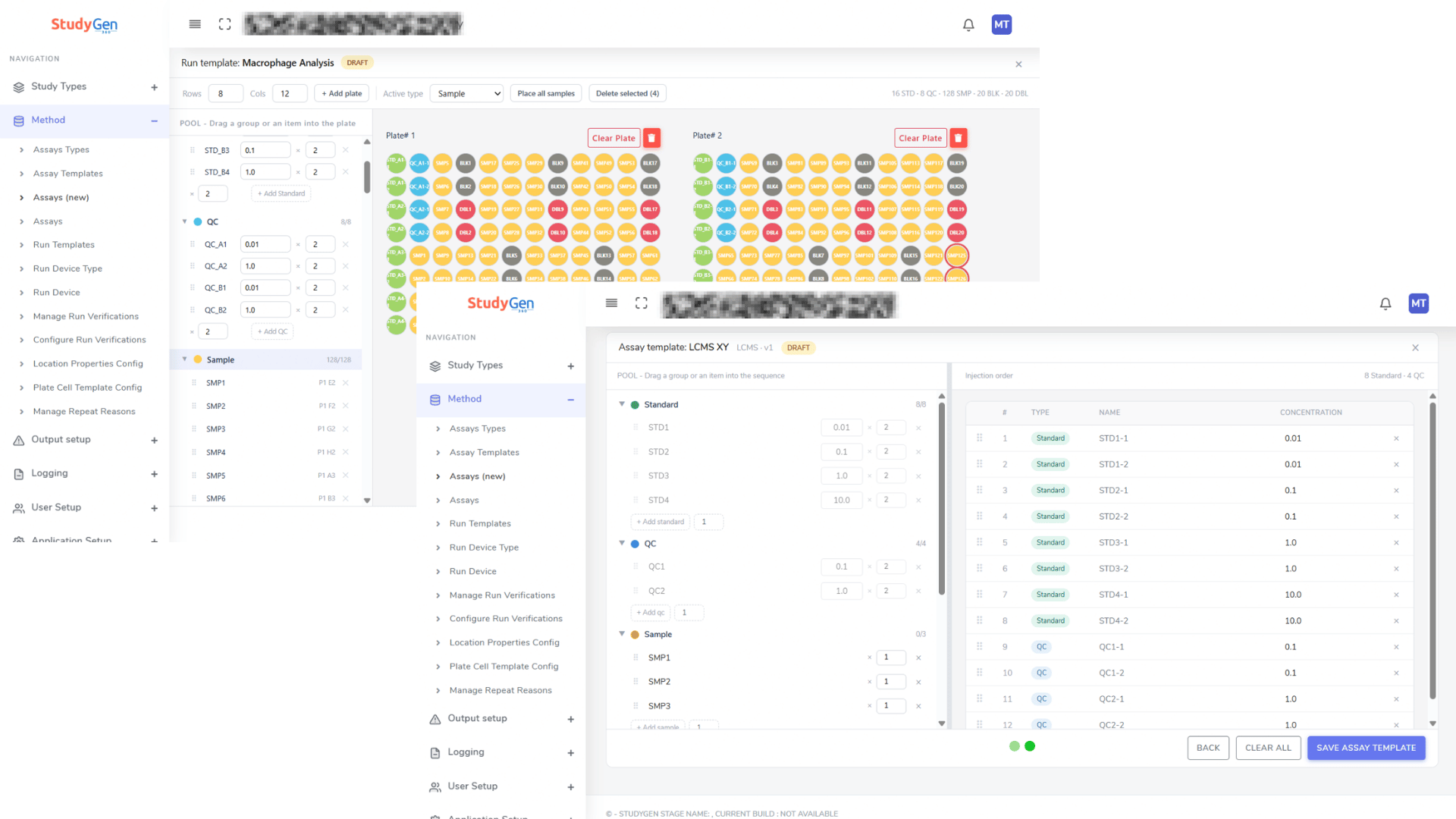This screenshot has height=819, width=1456.
Task: Collapse the QC group in assay pool
Action: coord(622,543)
